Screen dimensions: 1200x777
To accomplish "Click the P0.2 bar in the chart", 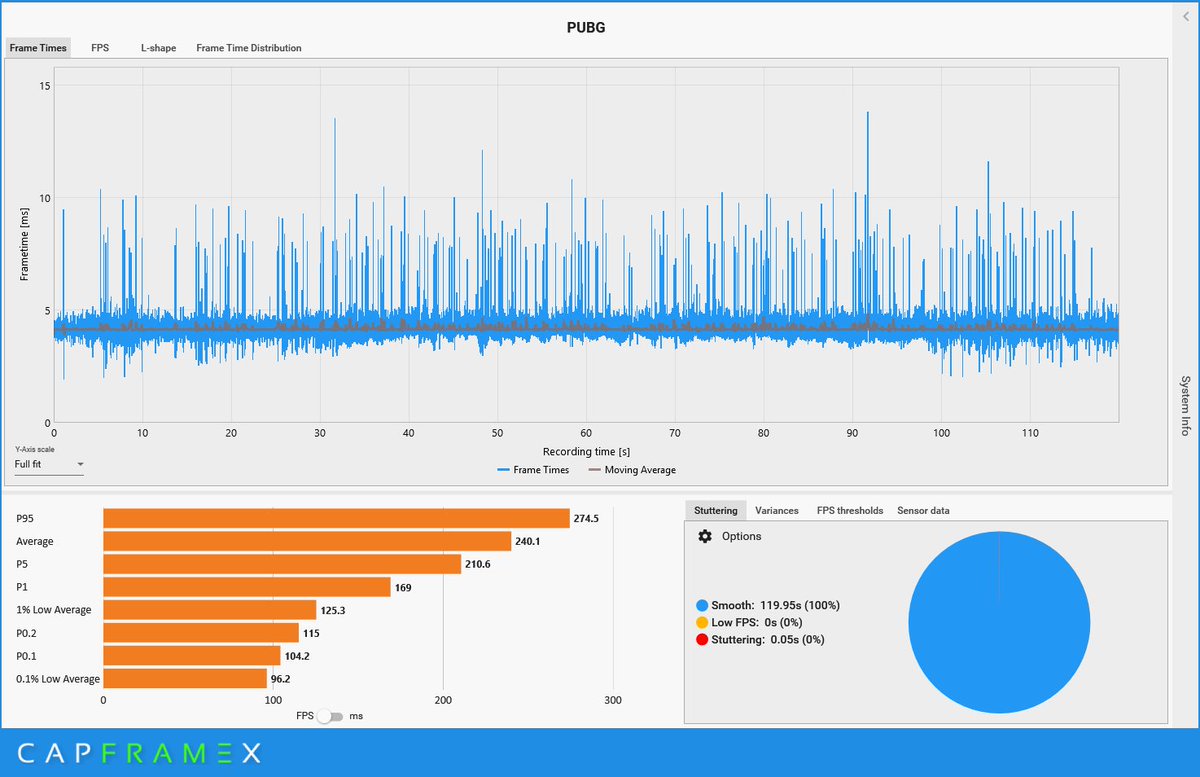I will click(x=201, y=633).
